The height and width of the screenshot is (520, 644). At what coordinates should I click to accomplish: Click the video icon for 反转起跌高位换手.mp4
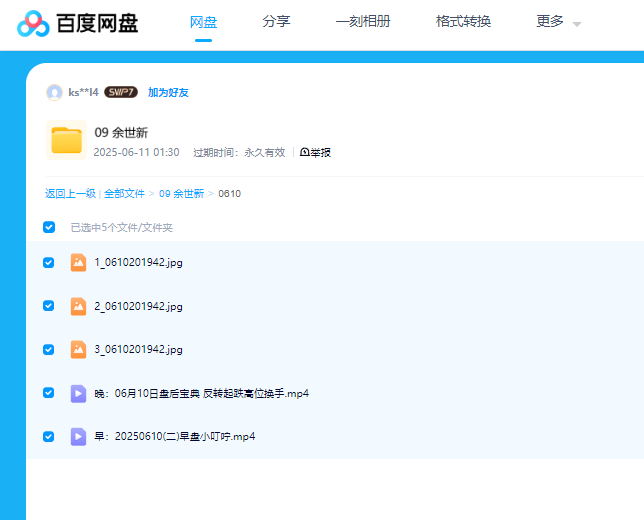(x=78, y=393)
